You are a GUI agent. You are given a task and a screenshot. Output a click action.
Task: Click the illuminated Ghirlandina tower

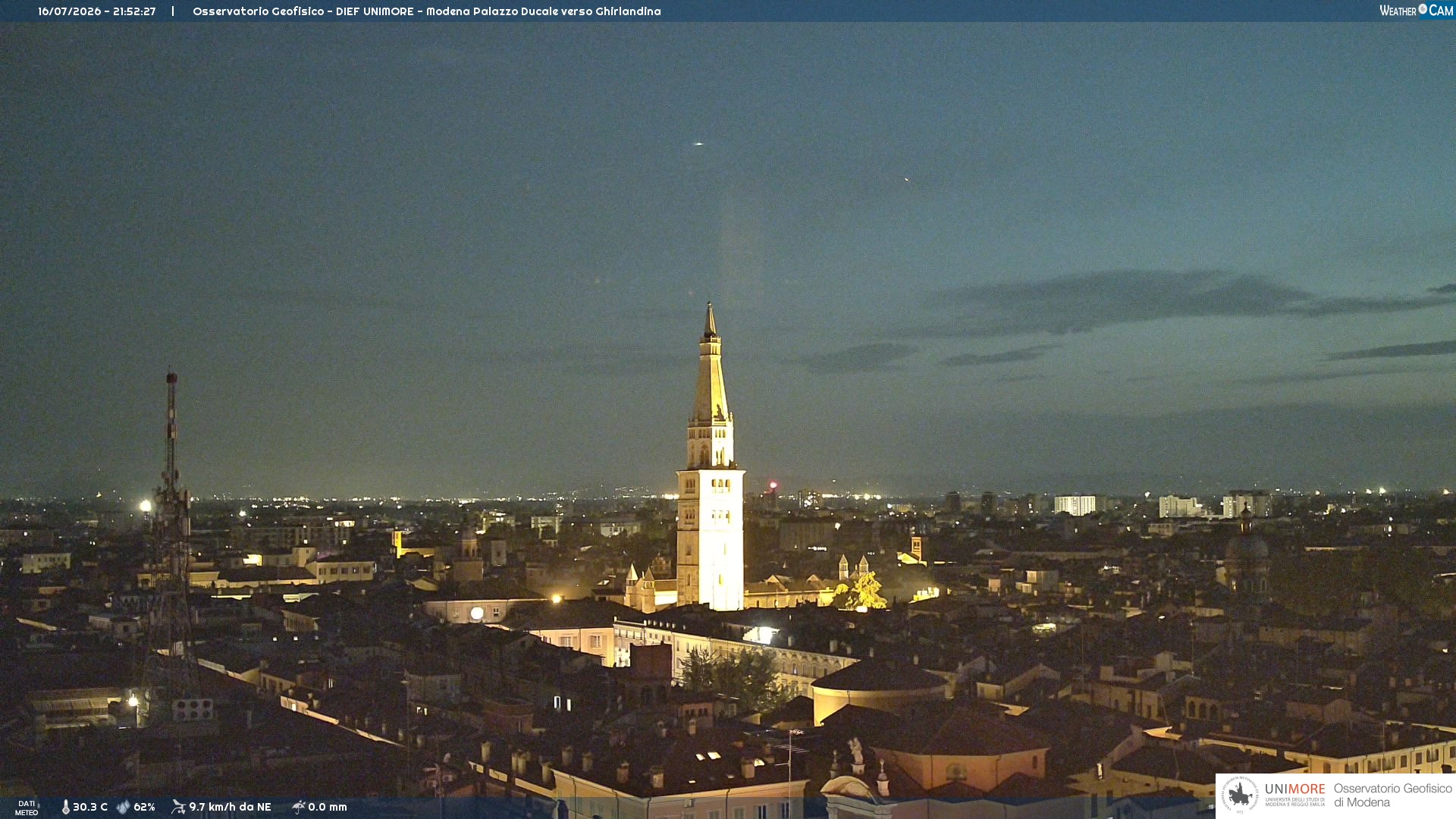pyautogui.click(x=711, y=457)
